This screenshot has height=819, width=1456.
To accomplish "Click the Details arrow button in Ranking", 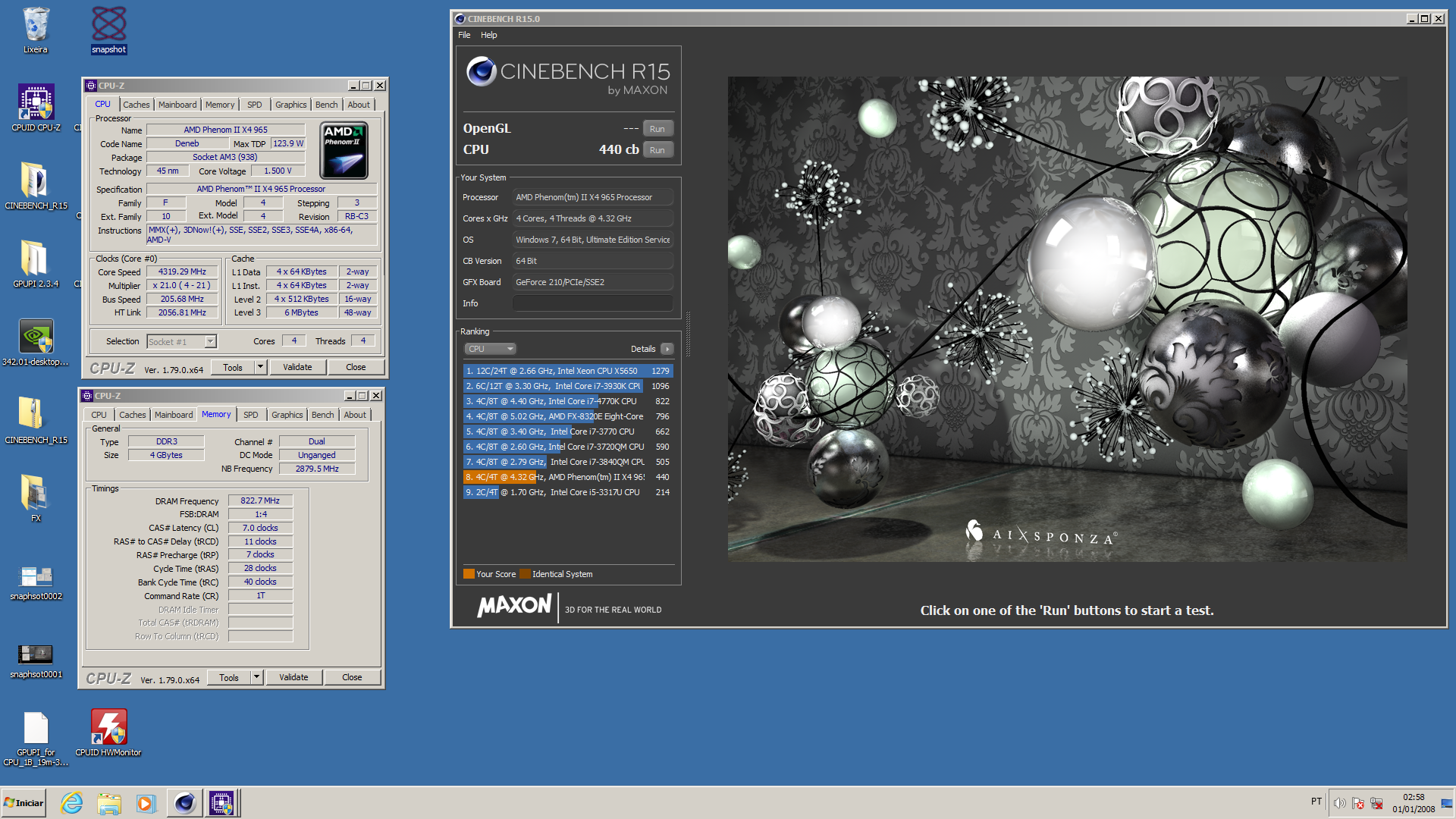I will [x=667, y=349].
